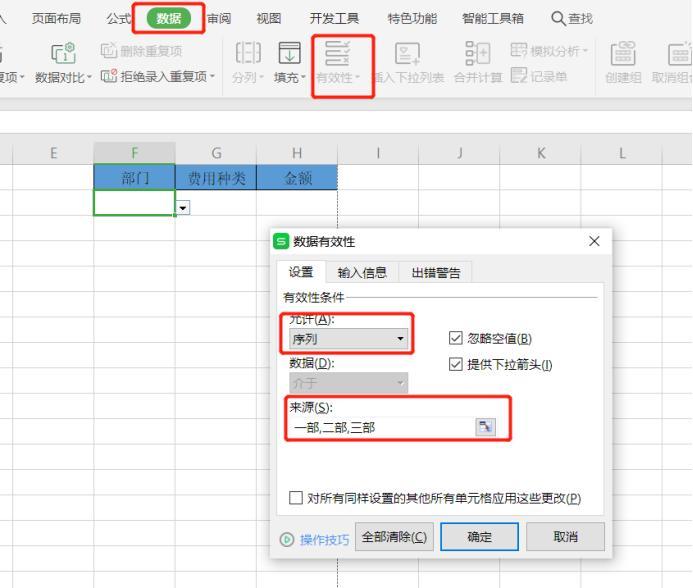693x588 pixels.
Task: Open the 视图 ribbon tab
Action: [269, 18]
